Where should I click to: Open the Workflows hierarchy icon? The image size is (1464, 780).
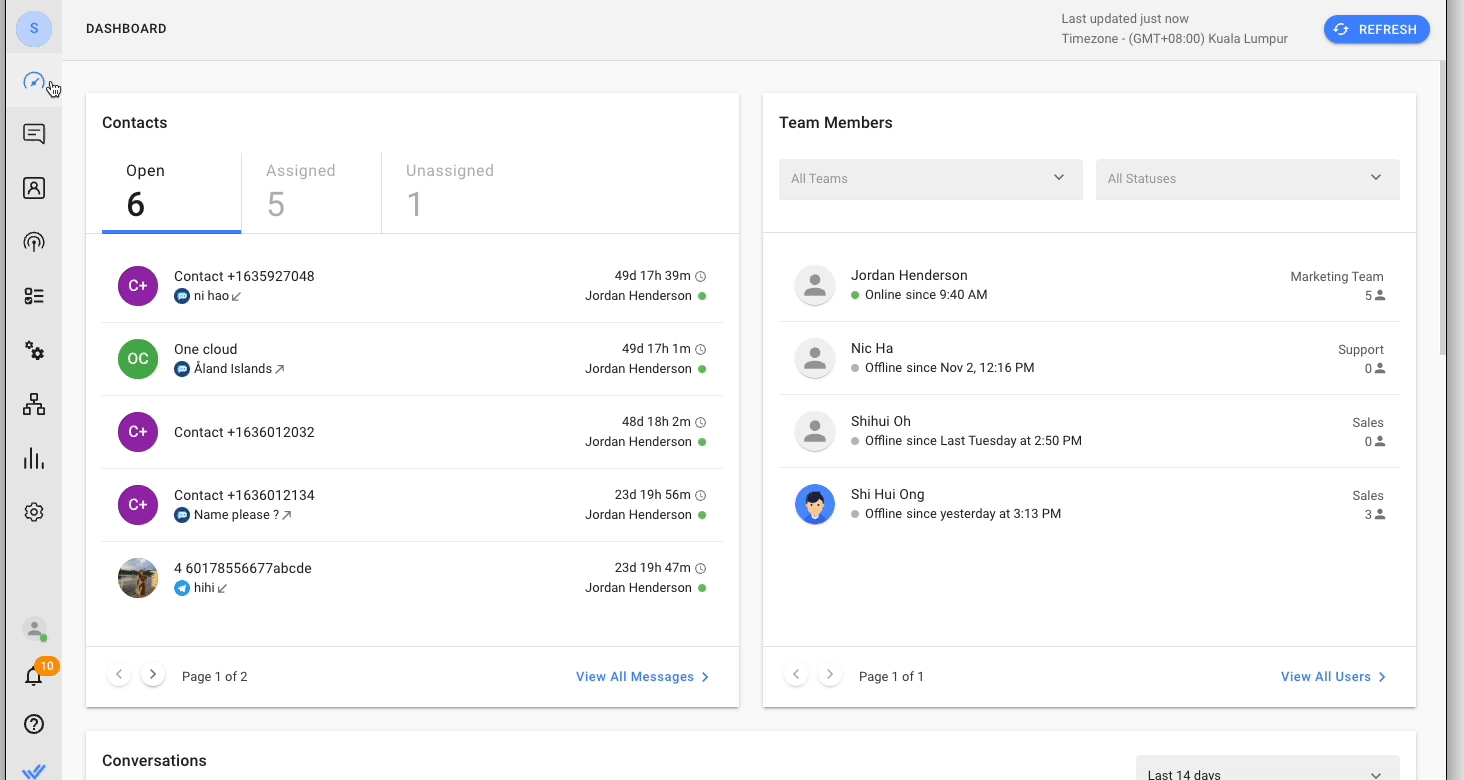(x=34, y=404)
